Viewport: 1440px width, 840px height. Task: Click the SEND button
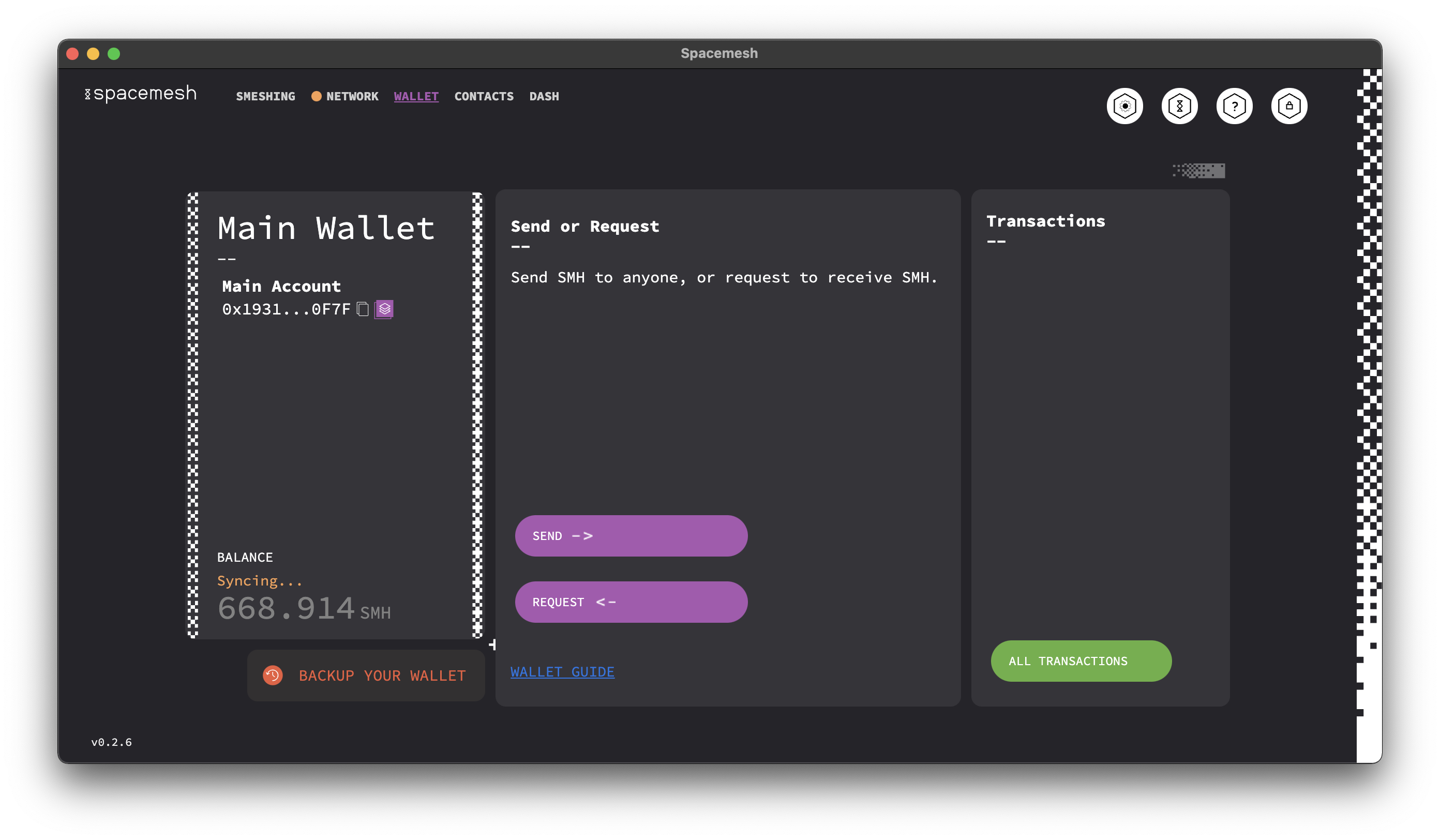point(631,535)
